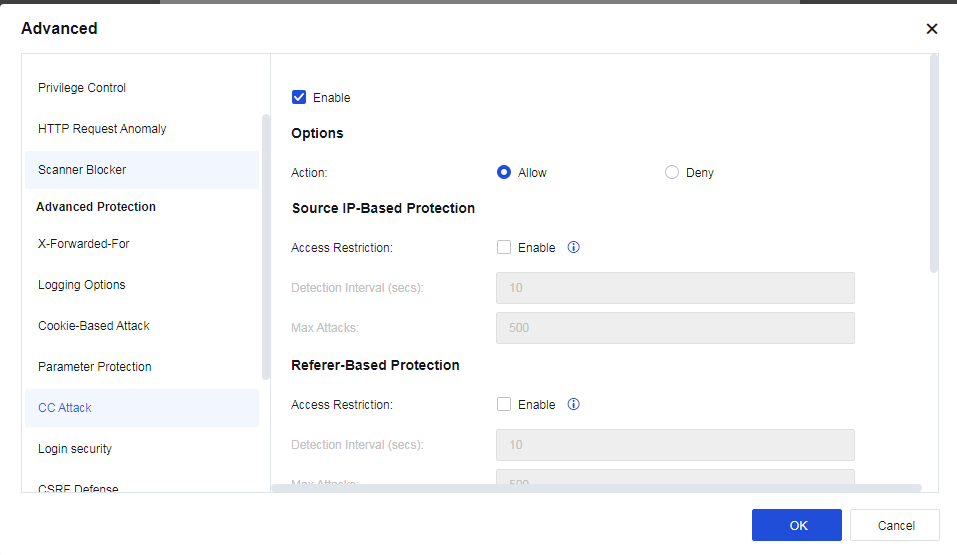Click info icon beside Source IP Access Restriction
Screen dimensions: 957x555
pos(574,247)
